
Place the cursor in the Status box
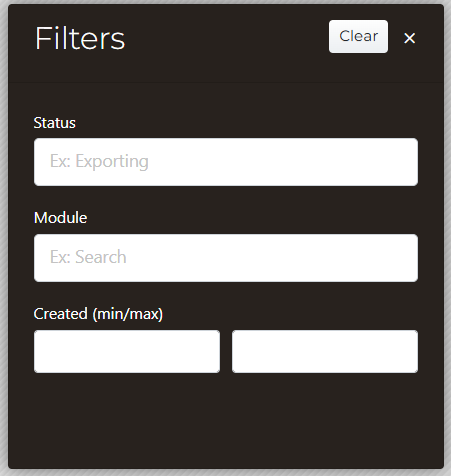pyautogui.click(x=226, y=162)
